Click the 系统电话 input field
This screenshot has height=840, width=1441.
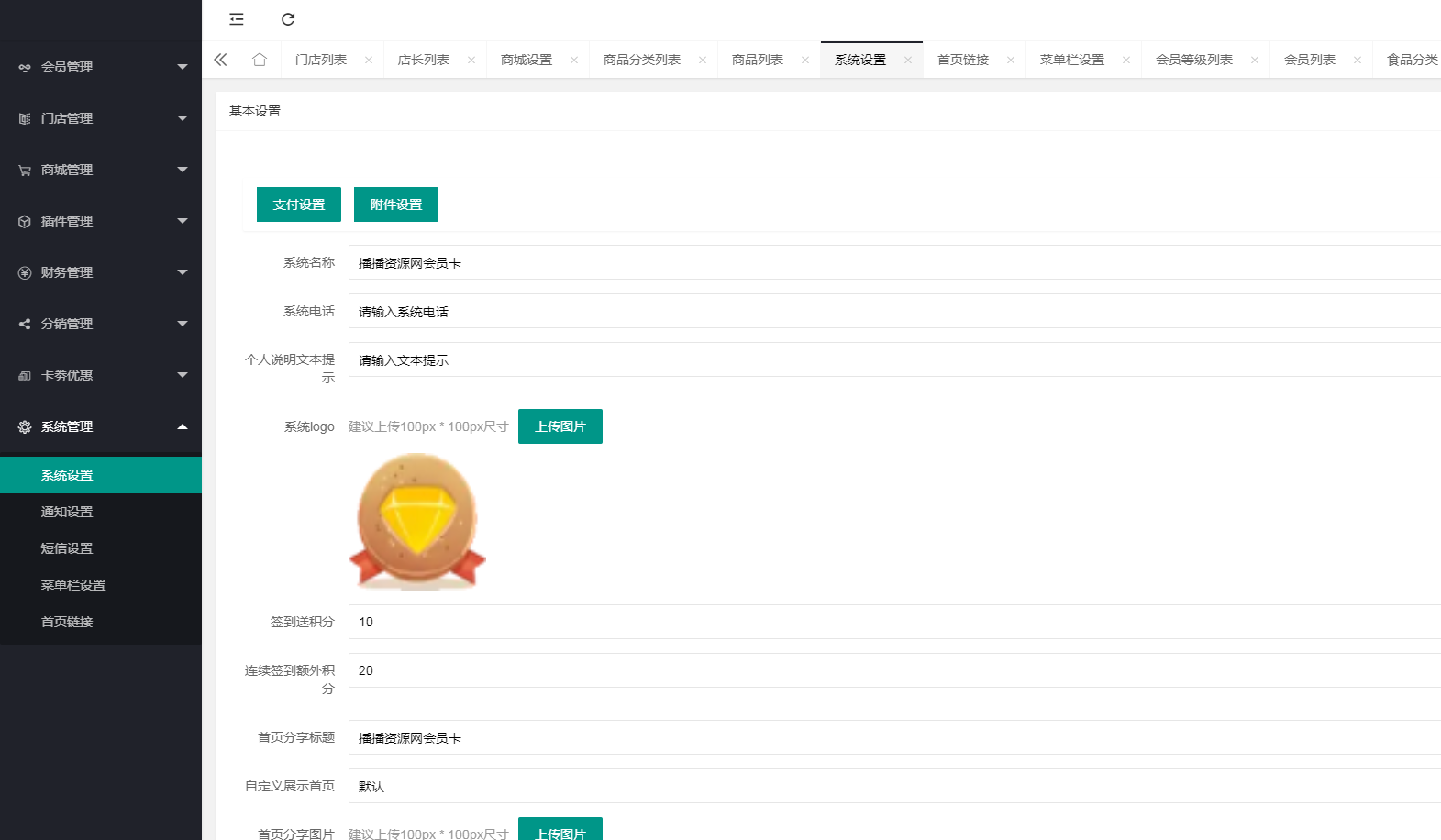pos(894,311)
